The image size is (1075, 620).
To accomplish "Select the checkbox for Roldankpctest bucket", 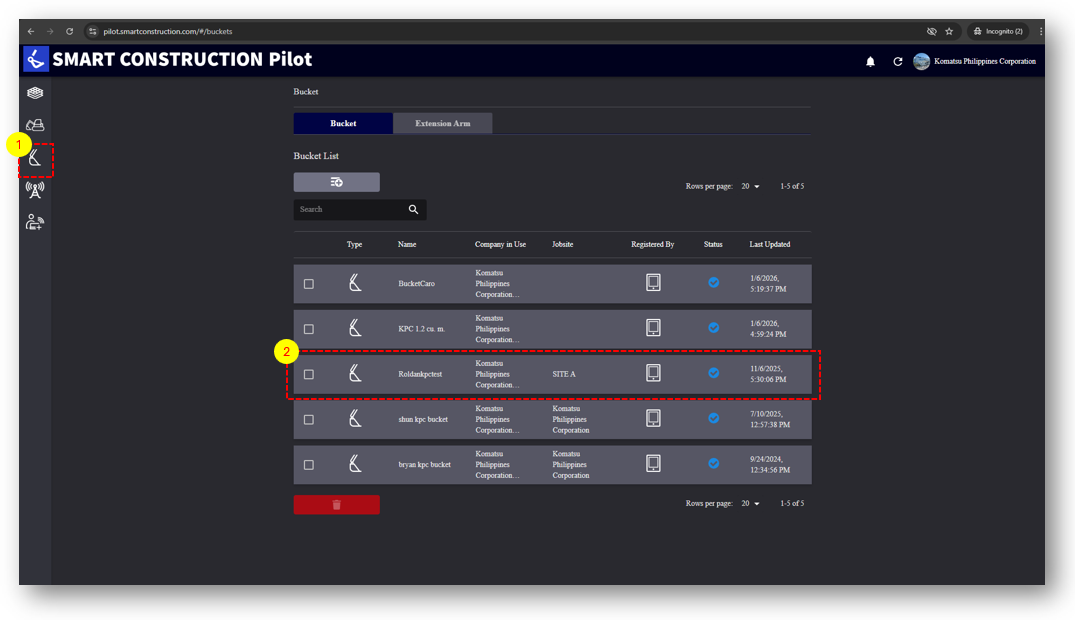I will click(x=309, y=374).
